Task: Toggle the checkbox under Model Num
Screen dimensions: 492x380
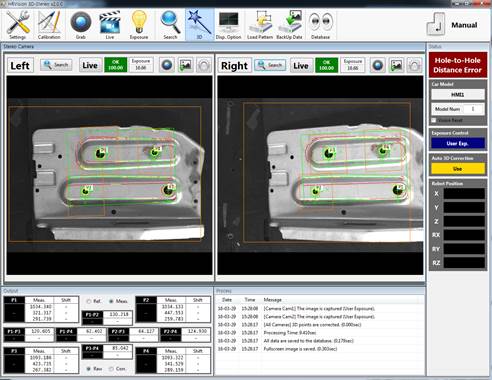Action: pyautogui.click(x=434, y=120)
